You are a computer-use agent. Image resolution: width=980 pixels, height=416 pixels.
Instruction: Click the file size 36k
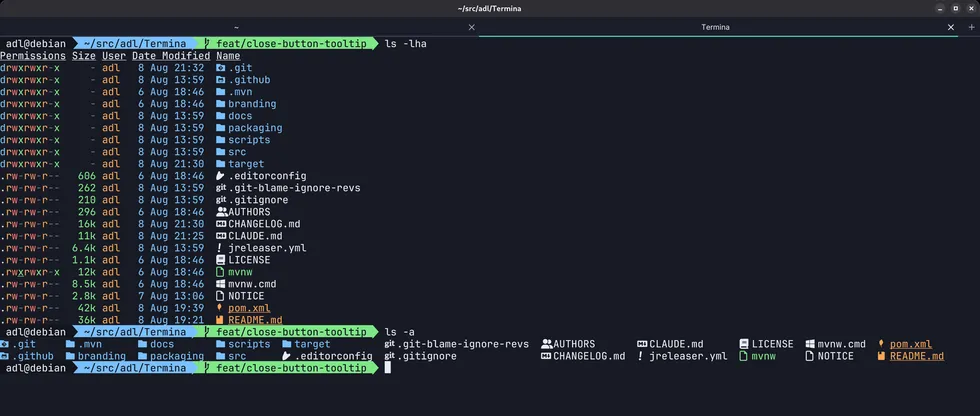pyautogui.click(x=87, y=320)
